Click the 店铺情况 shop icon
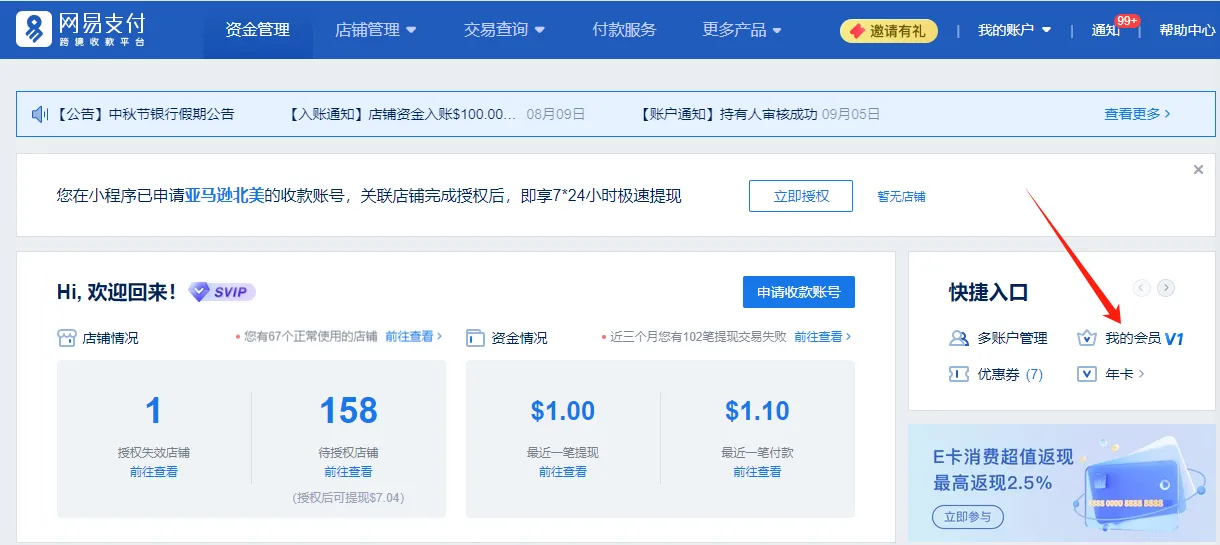1220x545 pixels. pos(66,338)
